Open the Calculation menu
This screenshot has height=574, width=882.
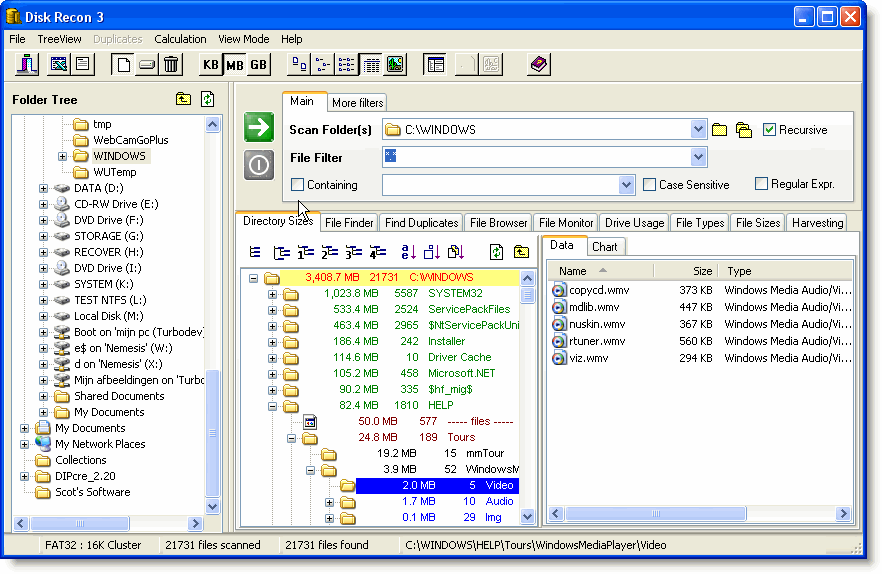[x=180, y=39]
